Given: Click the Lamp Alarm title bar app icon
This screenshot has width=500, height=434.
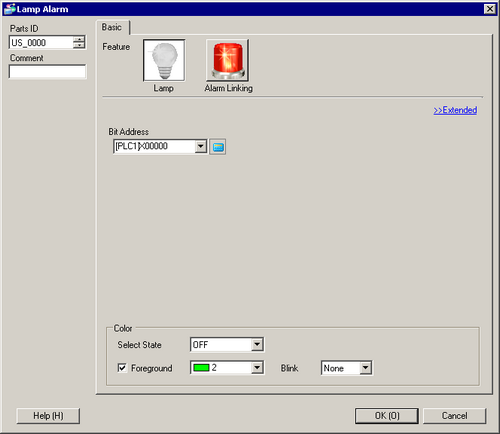Looking at the screenshot, I should (x=10, y=9).
